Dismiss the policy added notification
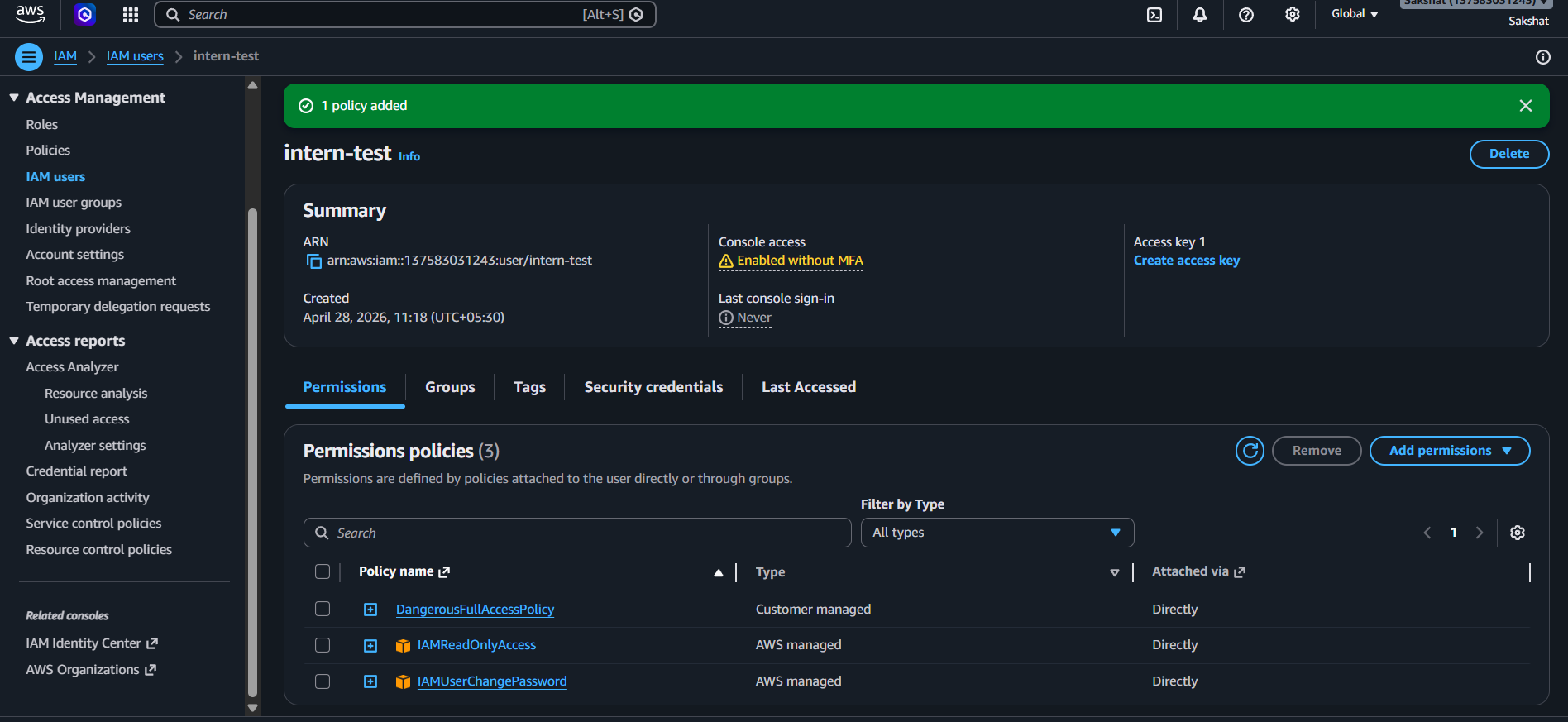 1526,106
